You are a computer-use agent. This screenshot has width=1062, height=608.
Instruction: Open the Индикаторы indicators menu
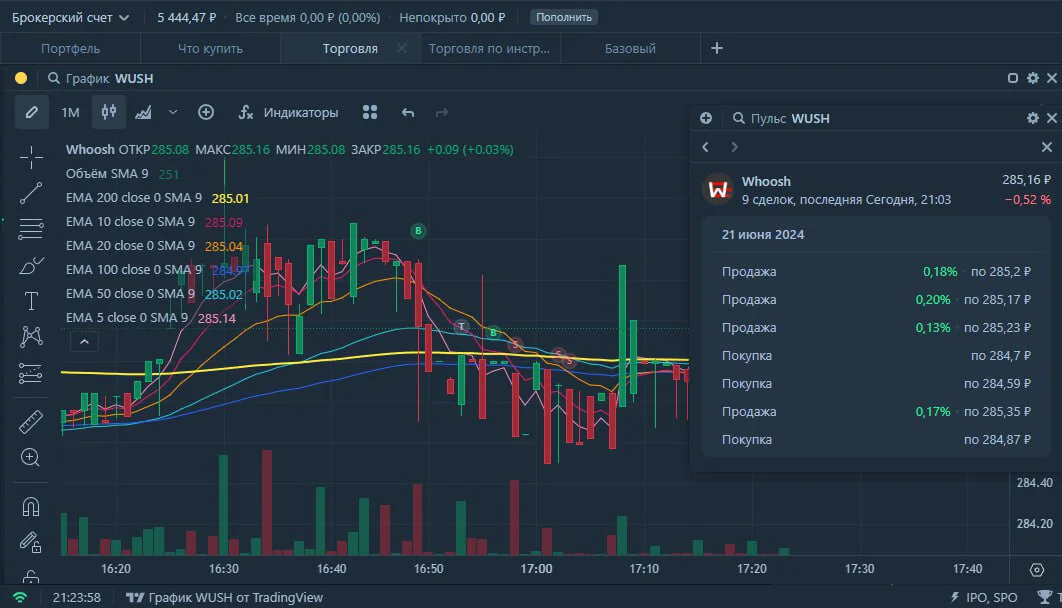tap(289, 112)
